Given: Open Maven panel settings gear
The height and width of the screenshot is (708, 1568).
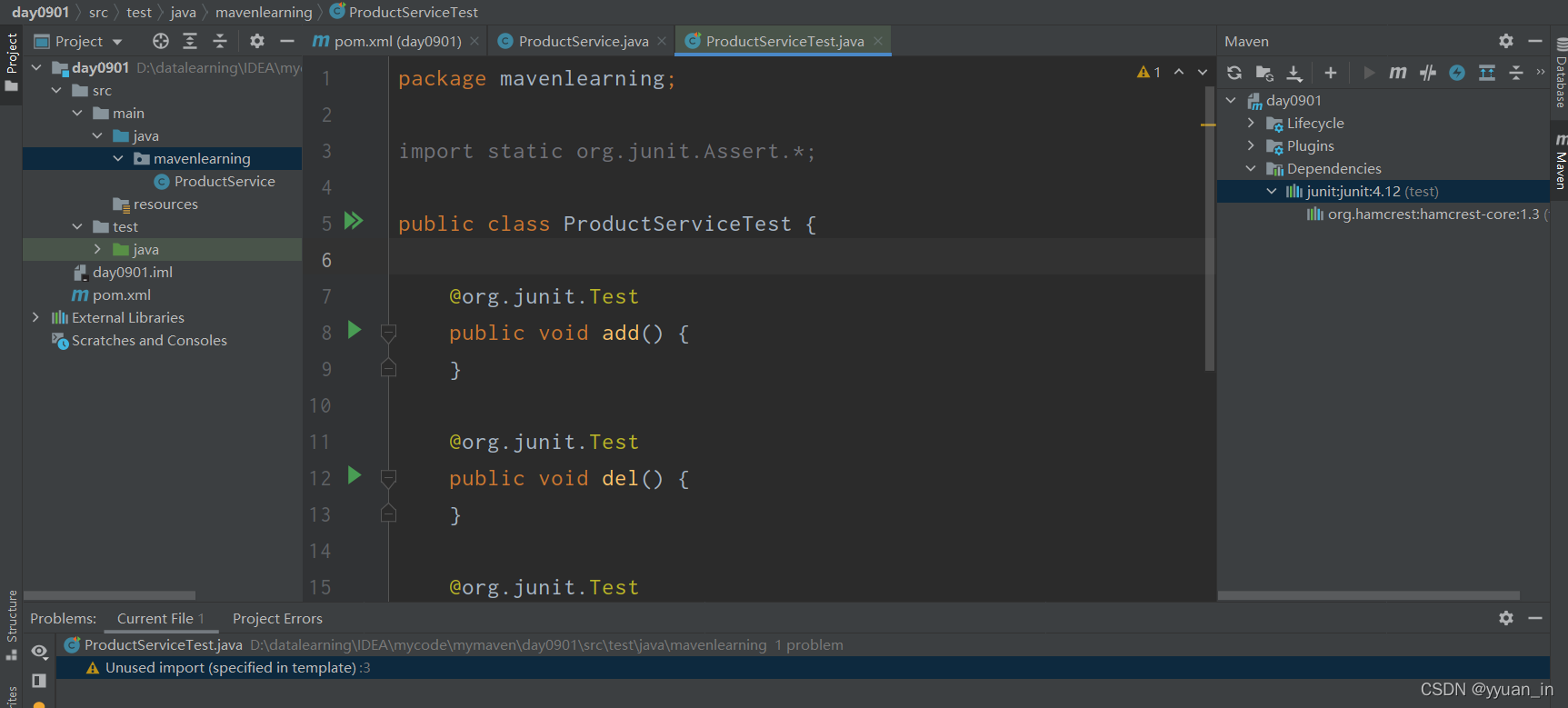Looking at the screenshot, I should click(1506, 41).
